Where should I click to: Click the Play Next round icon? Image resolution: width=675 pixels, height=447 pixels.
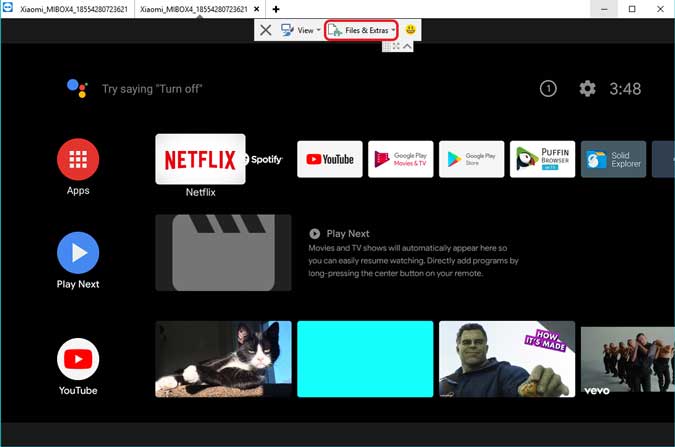coord(78,253)
